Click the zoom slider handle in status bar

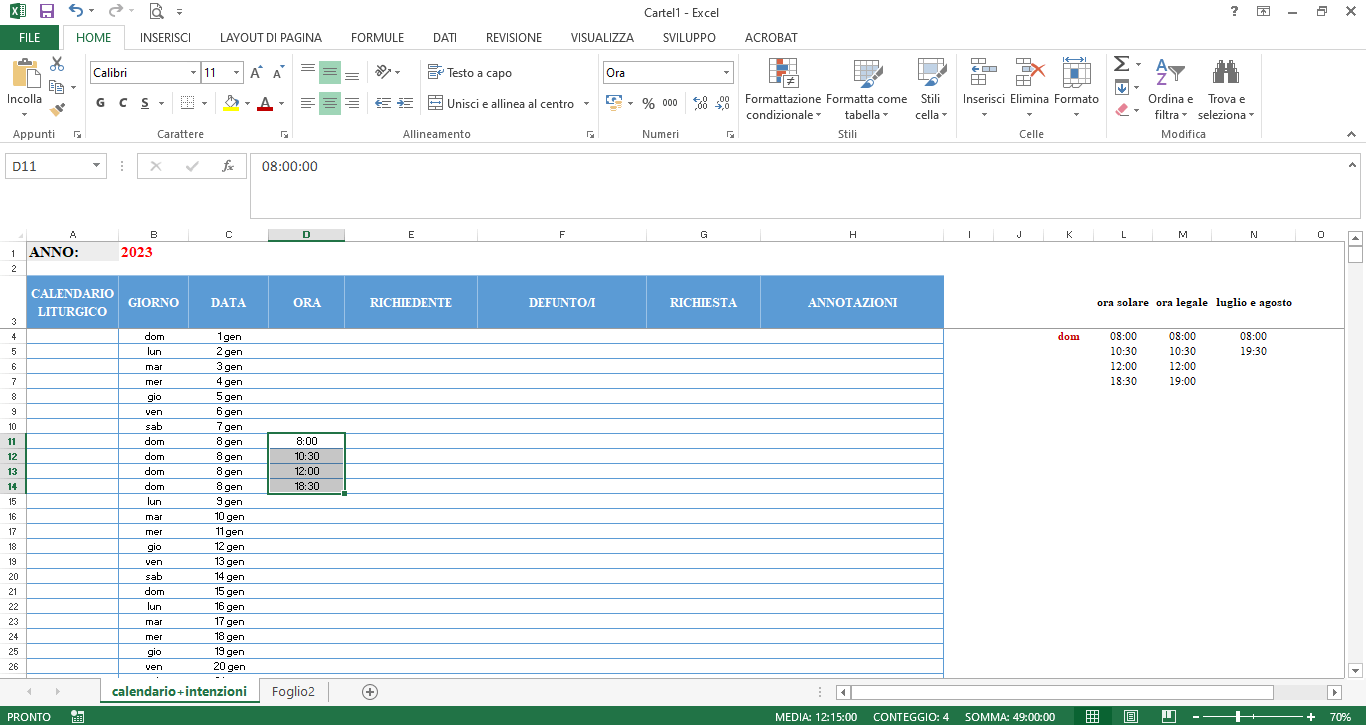click(x=1238, y=717)
